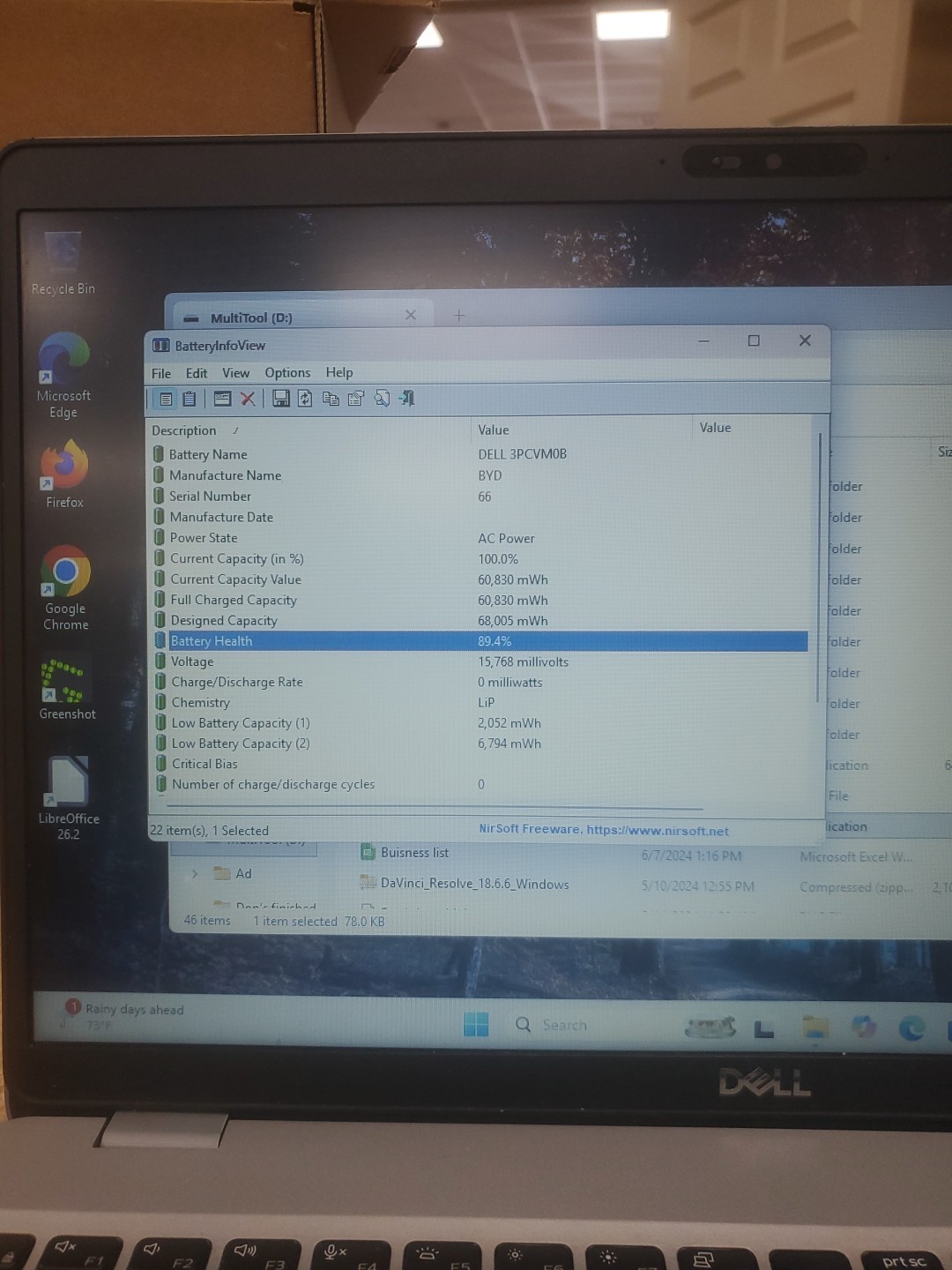Maximize the BatteryInfoView window
The image size is (952, 1270).
pyautogui.click(x=754, y=340)
